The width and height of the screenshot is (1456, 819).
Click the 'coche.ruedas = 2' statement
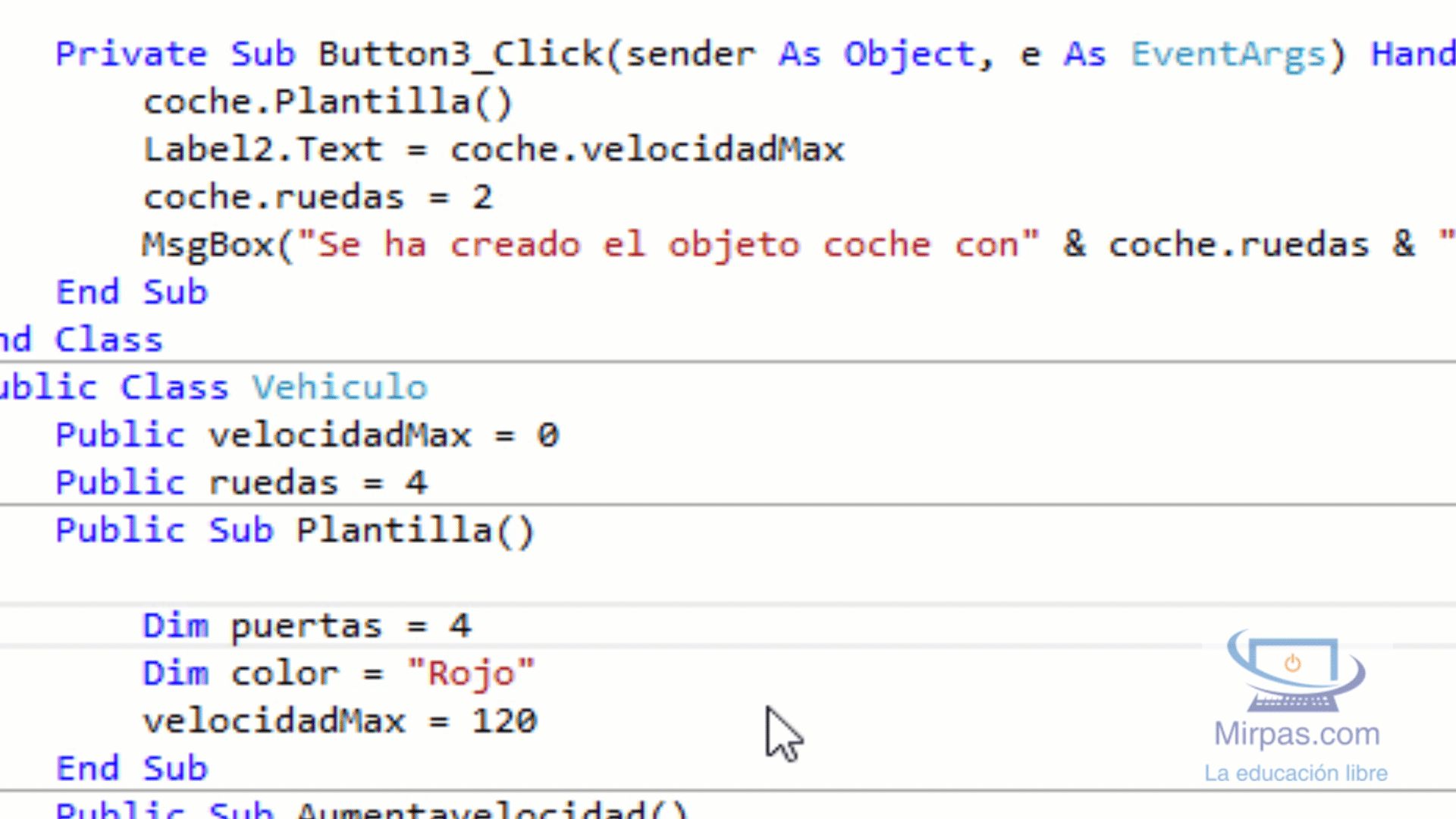pyautogui.click(x=318, y=197)
